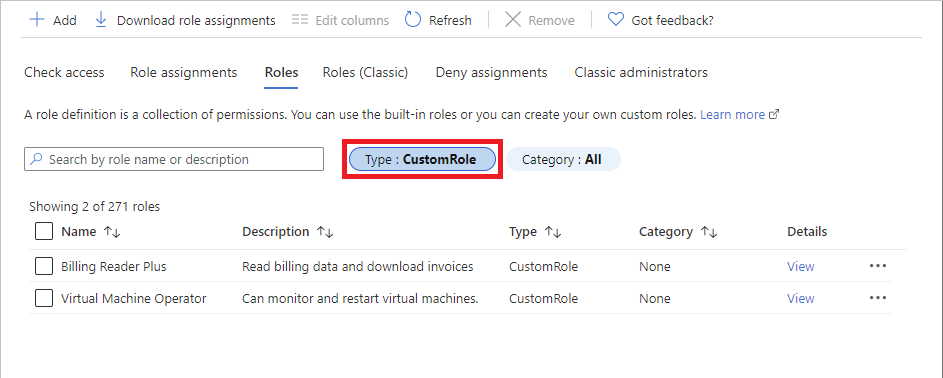Viewport: 943px width, 378px height.
Task: Open the Virtual Machine Operator ellipsis menu
Action: tap(878, 298)
